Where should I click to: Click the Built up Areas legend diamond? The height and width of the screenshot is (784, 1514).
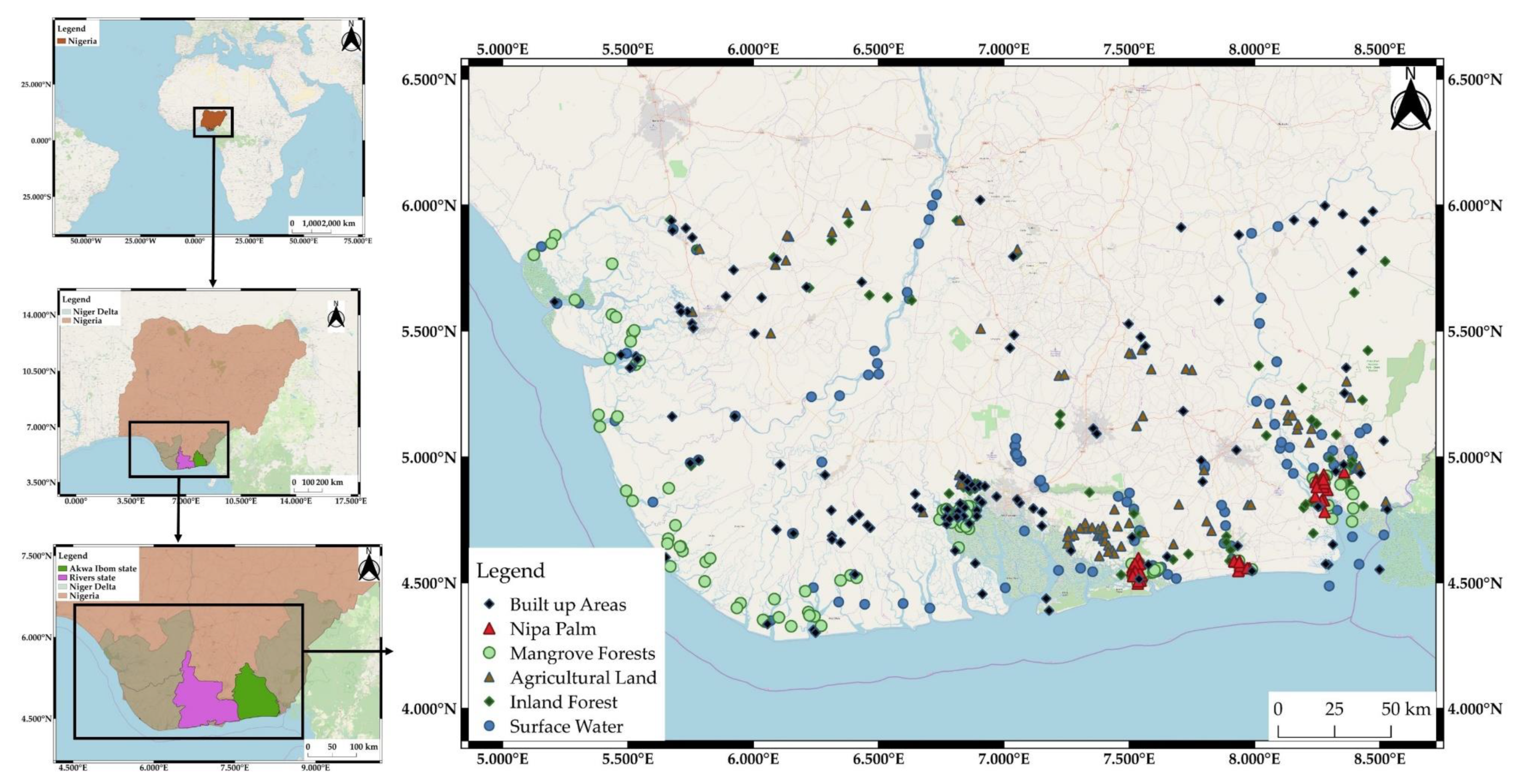(489, 604)
